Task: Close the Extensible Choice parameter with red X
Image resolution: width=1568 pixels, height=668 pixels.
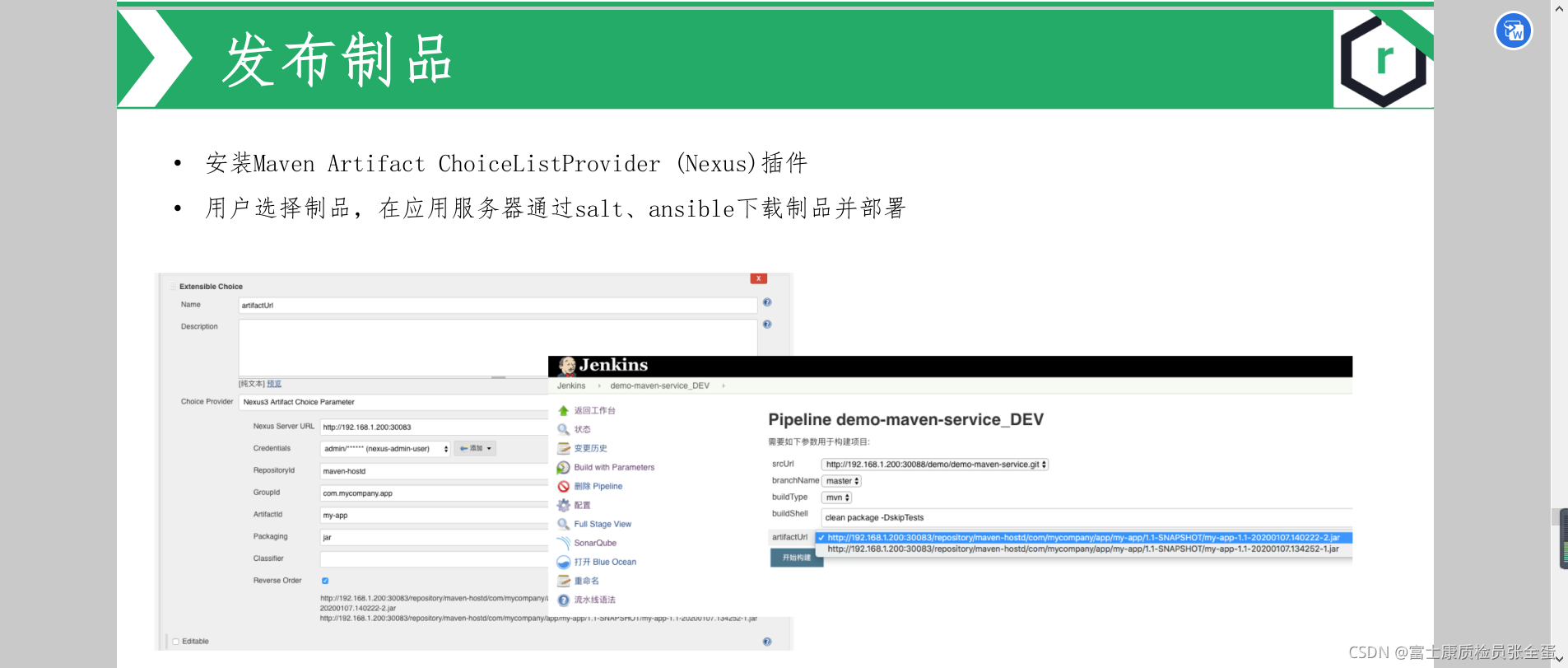Action: [759, 278]
